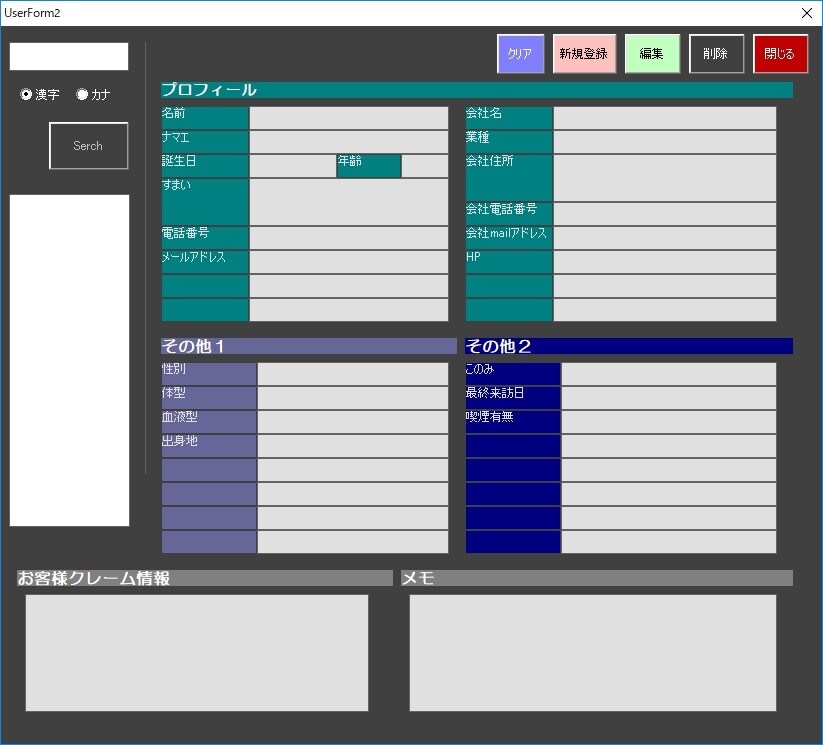Click the 会社mailアドレス input field
Image resolution: width=823 pixels, height=745 pixels.
point(664,238)
